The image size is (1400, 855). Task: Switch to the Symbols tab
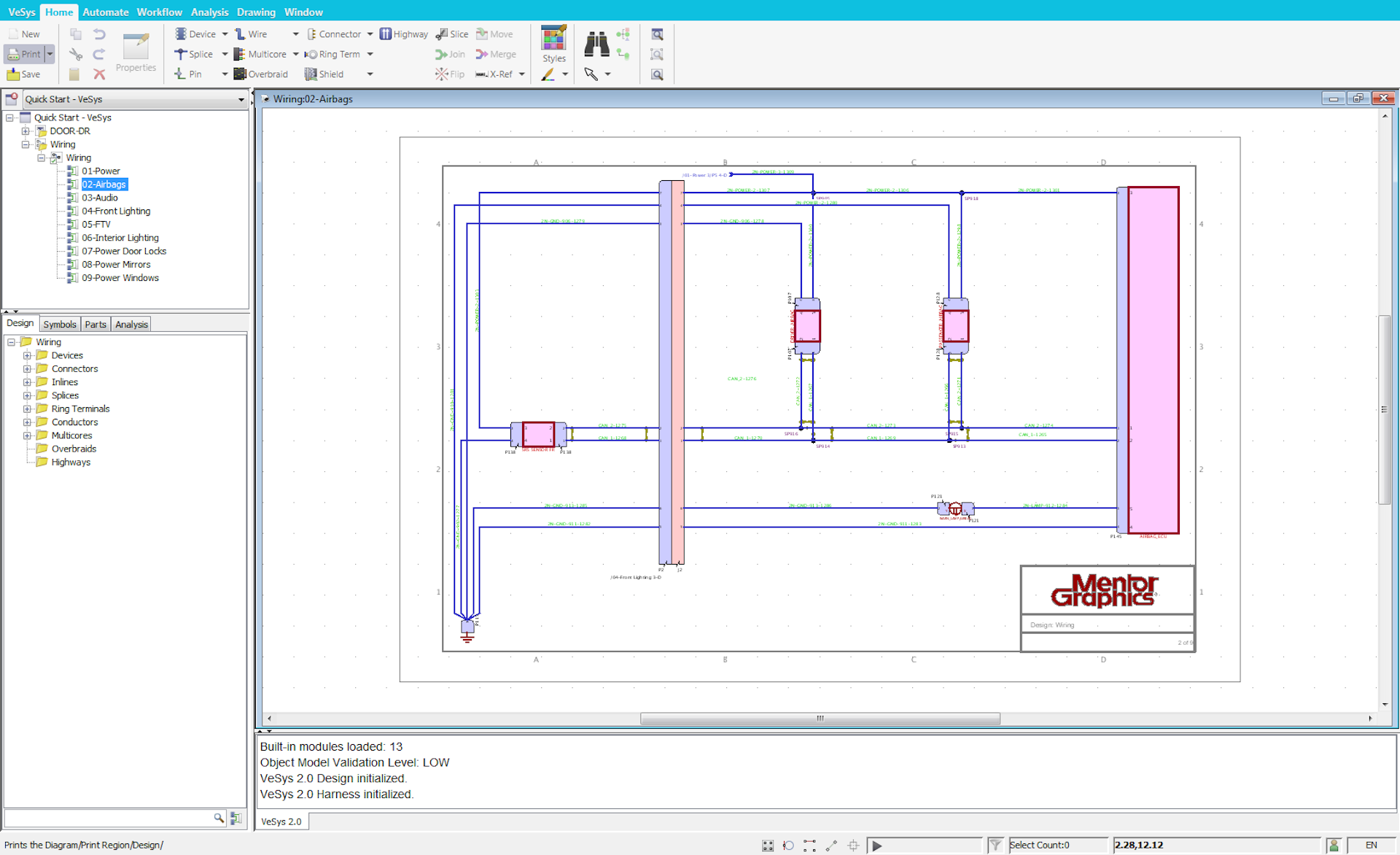click(59, 325)
